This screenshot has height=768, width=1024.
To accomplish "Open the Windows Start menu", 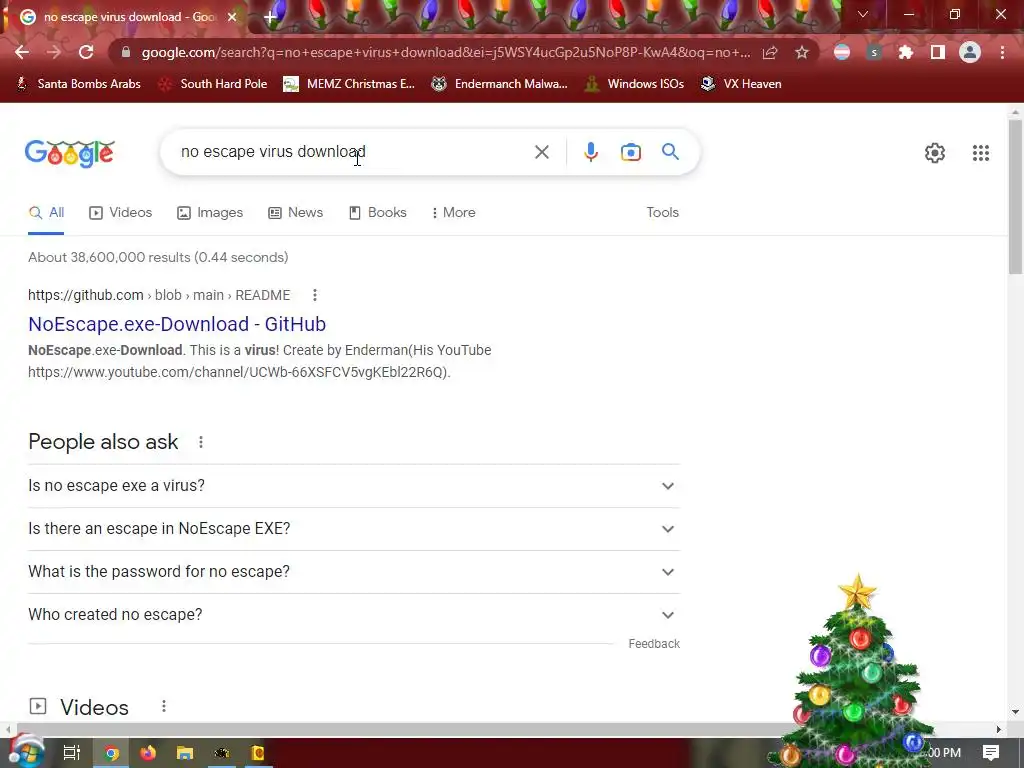I will tap(26, 752).
